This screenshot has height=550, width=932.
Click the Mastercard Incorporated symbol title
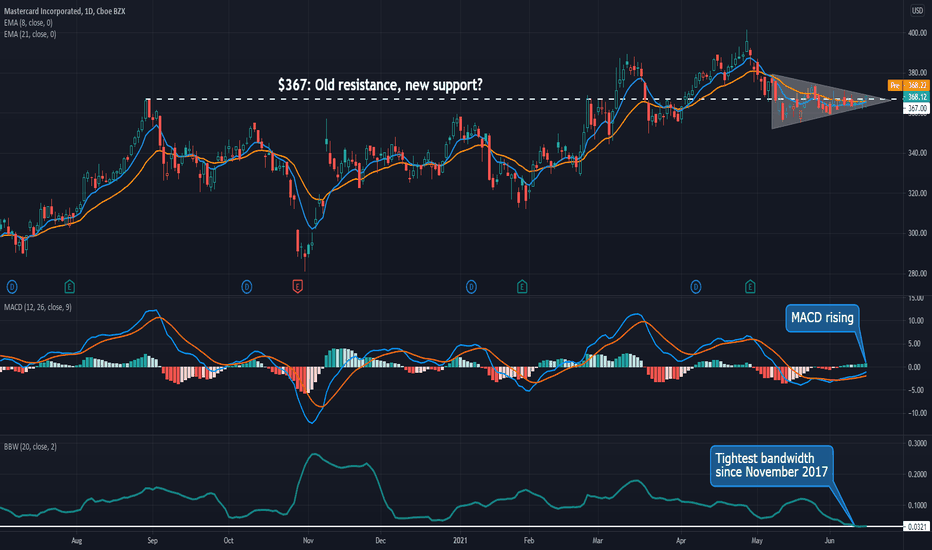point(64,11)
